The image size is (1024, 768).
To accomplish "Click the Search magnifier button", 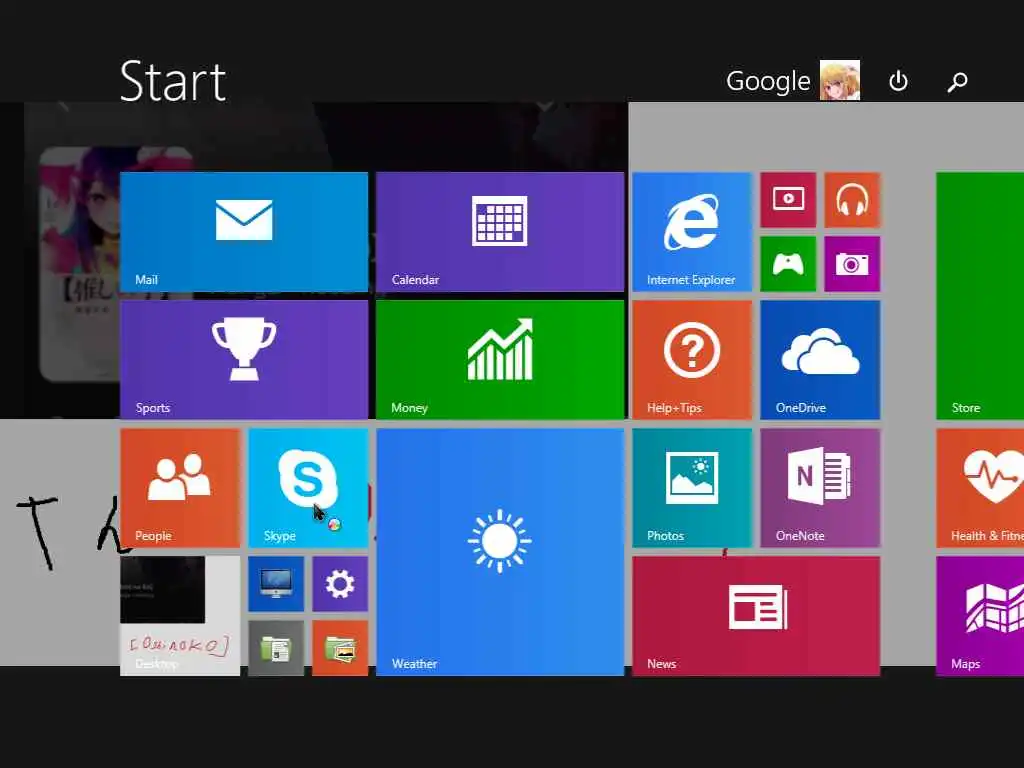I will coord(957,82).
